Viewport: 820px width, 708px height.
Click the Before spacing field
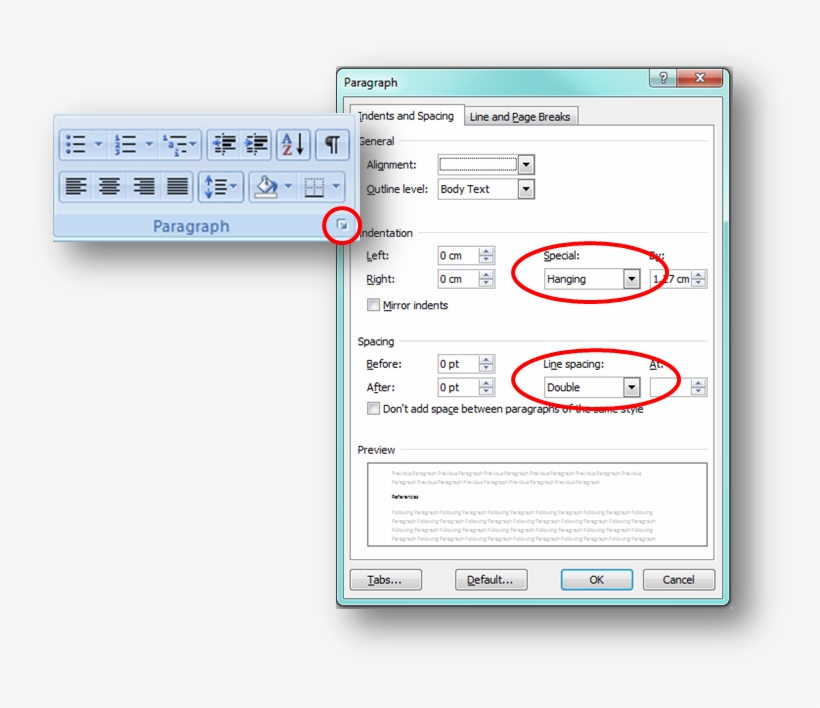point(459,364)
